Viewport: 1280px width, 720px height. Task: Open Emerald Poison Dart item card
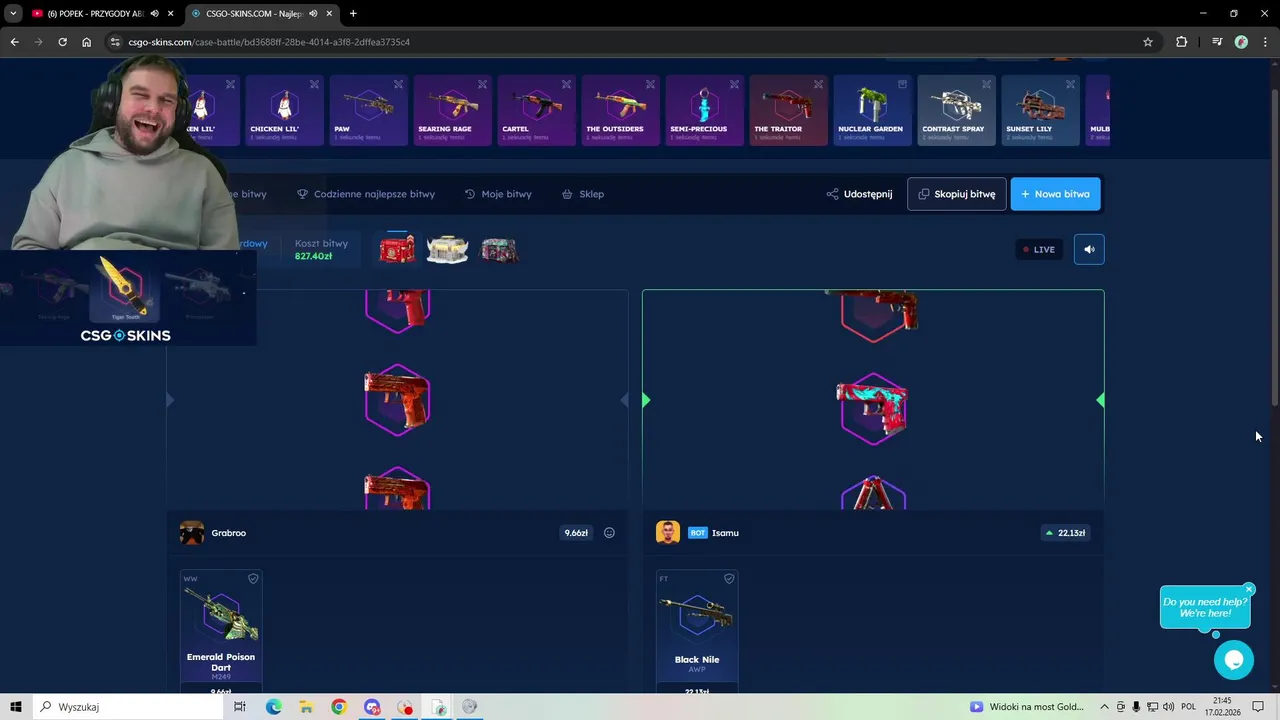click(221, 632)
